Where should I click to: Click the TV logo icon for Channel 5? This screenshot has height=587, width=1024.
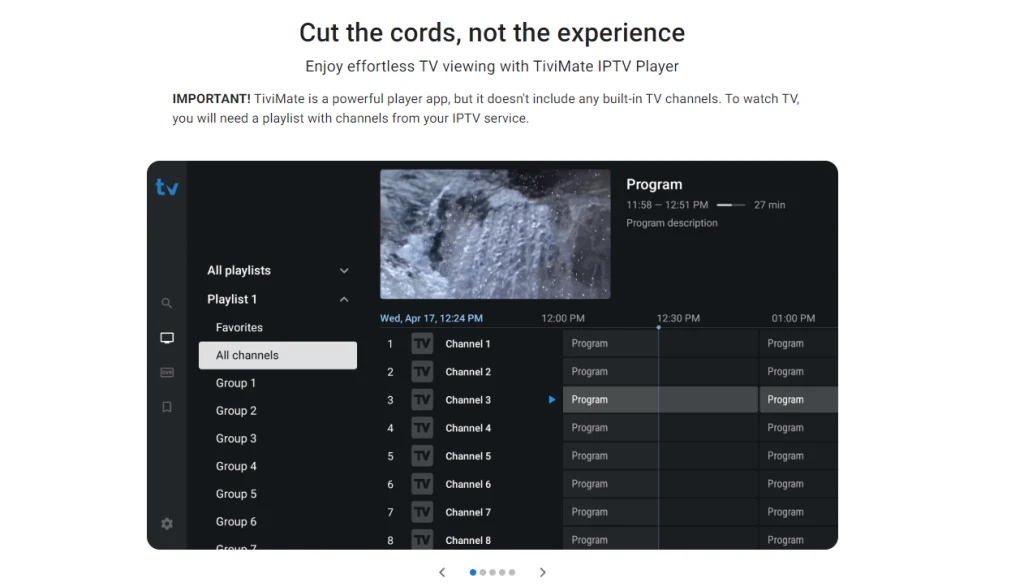422,456
